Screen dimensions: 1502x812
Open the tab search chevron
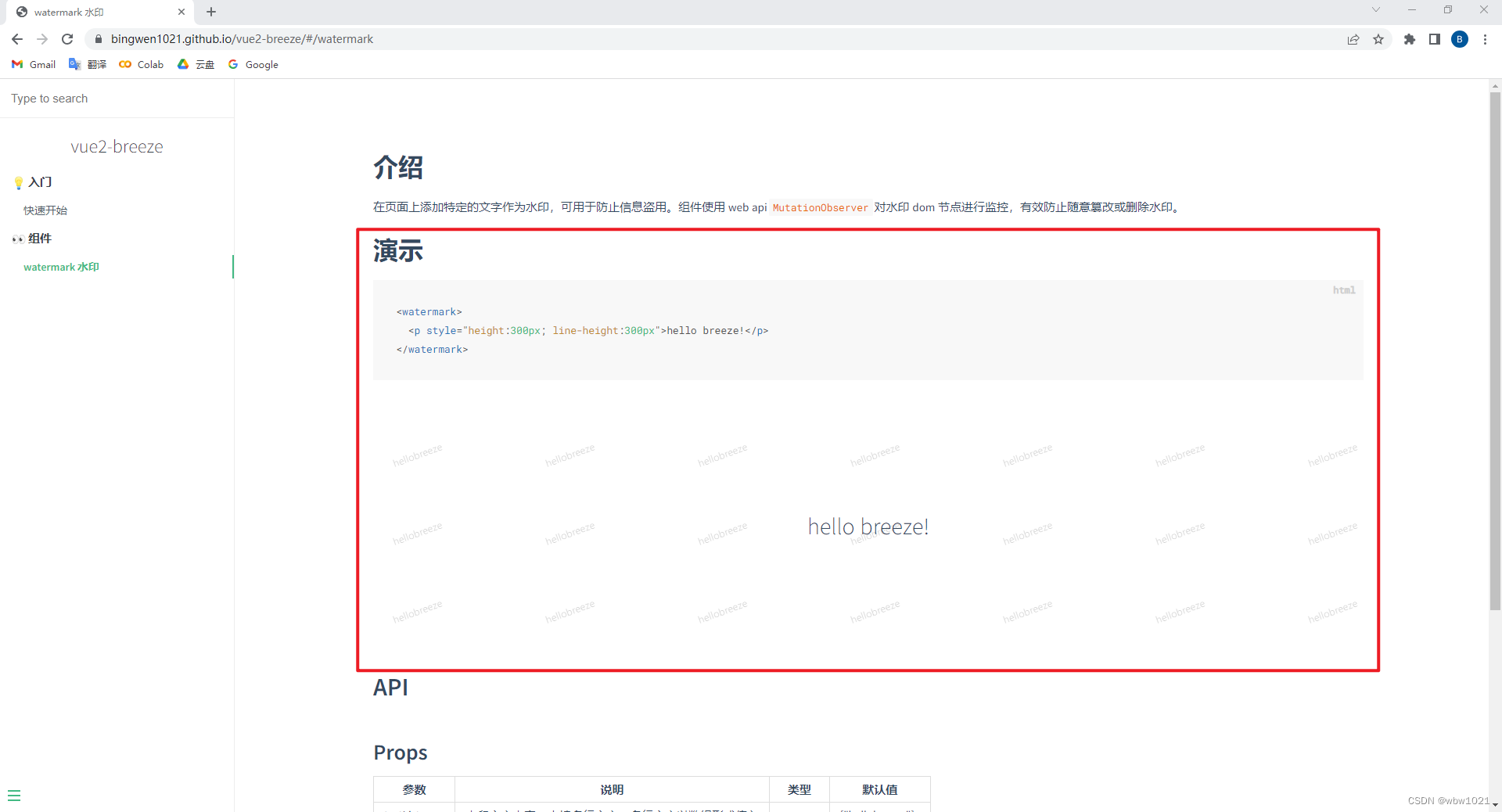point(1375,9)
